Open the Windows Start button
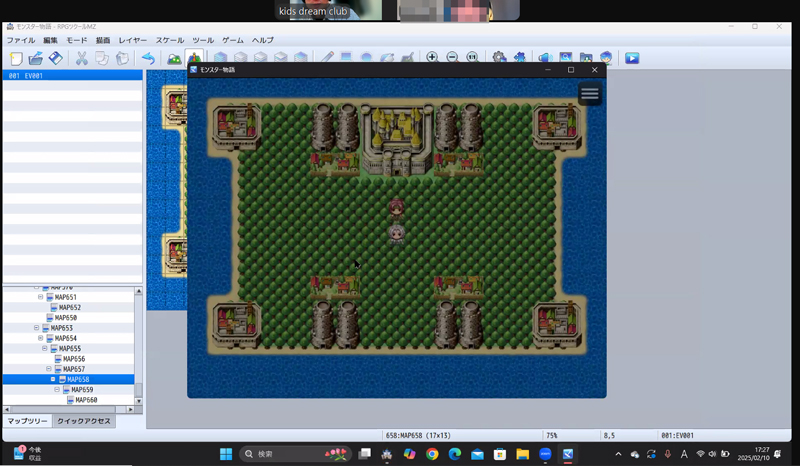This screenshot has height=466, width=800. coord(226,454)
